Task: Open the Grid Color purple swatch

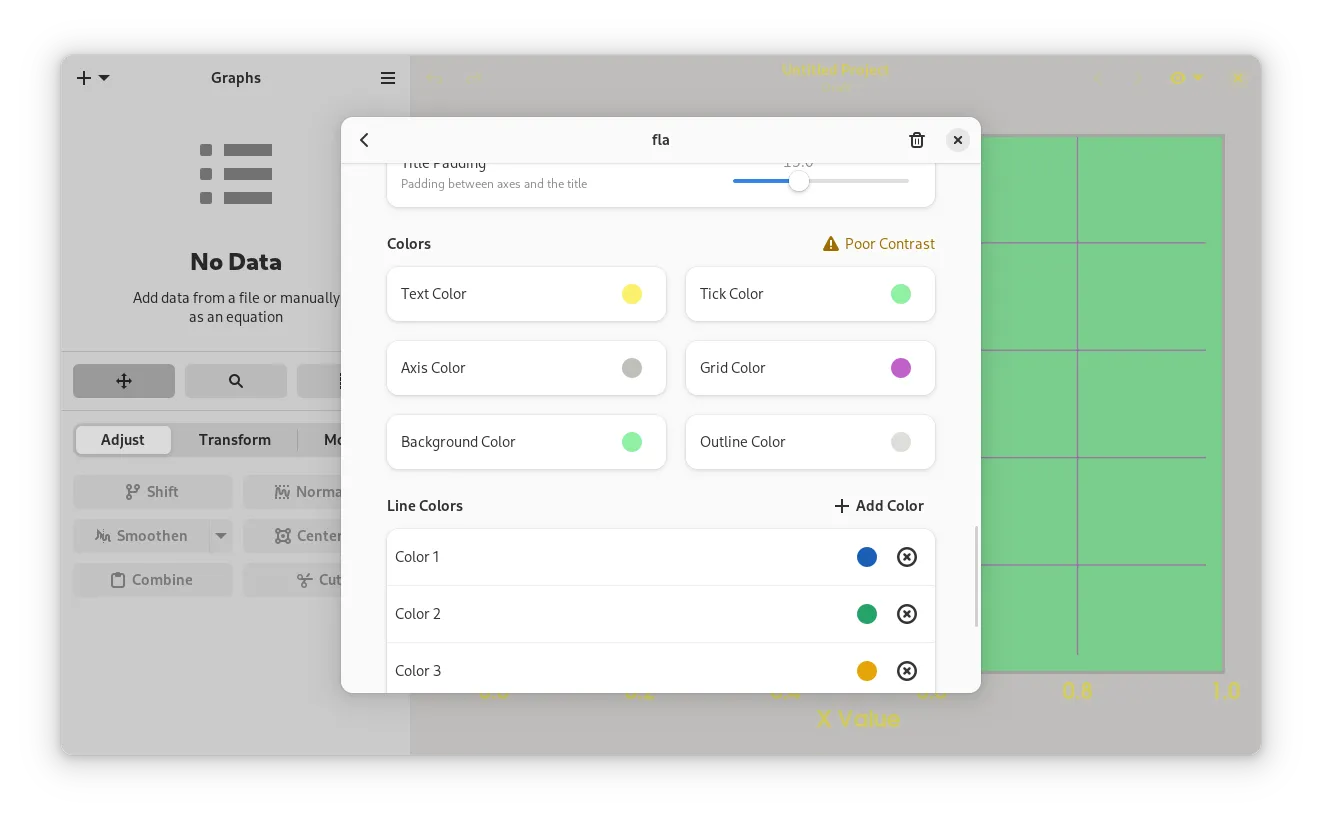Action: pyautogui.click(x=901, y=368)
